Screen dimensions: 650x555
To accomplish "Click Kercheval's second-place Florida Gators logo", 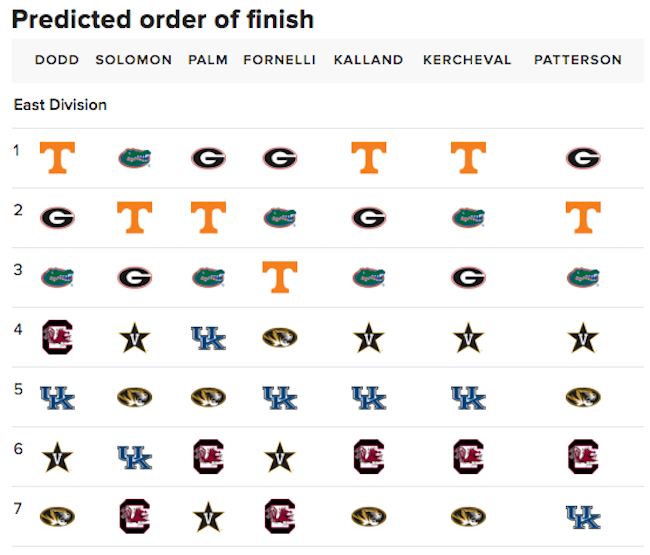I will click(x=468, y=218).
